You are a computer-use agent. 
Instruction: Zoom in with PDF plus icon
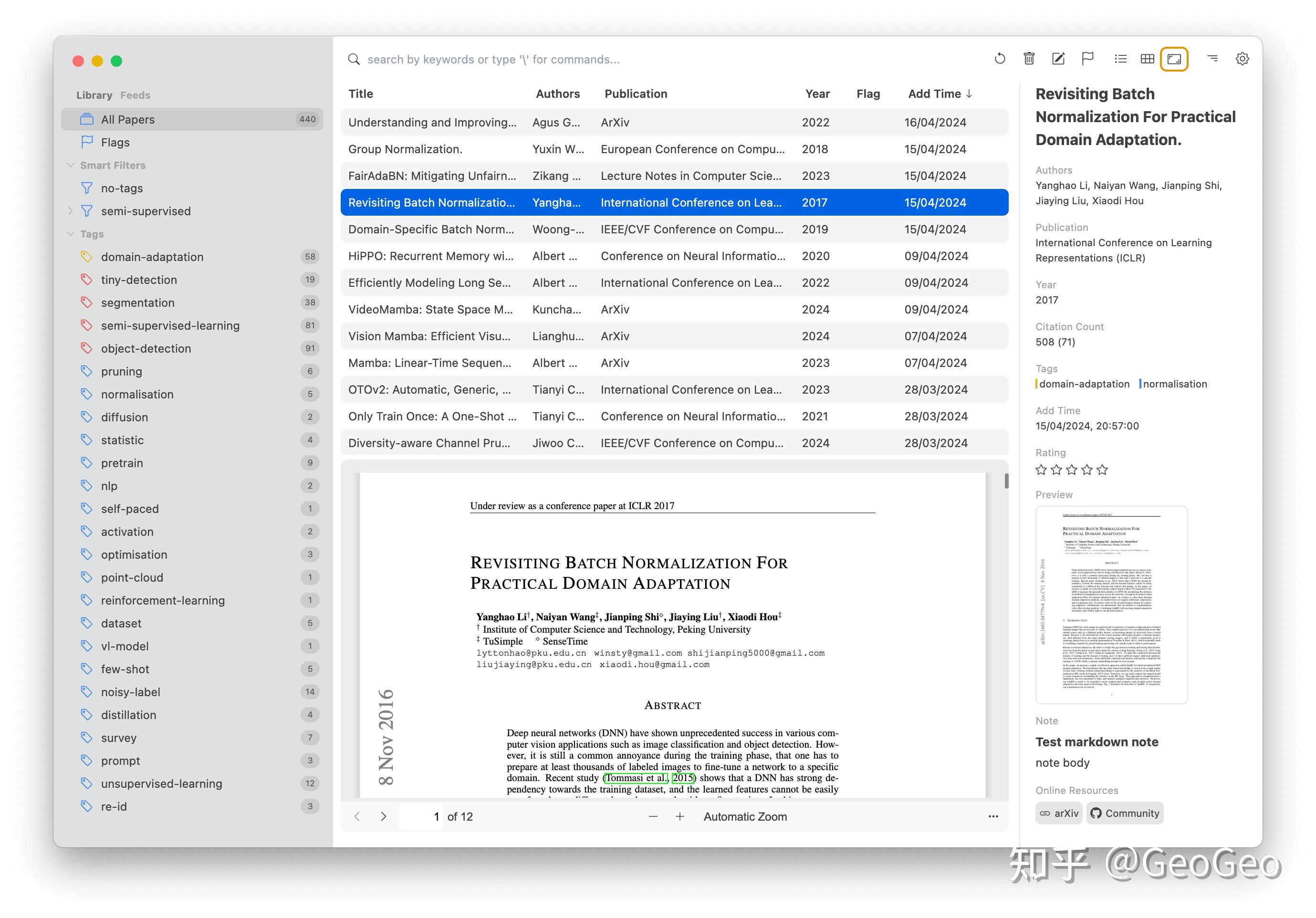pyautogui.click(x=679, y=816)
